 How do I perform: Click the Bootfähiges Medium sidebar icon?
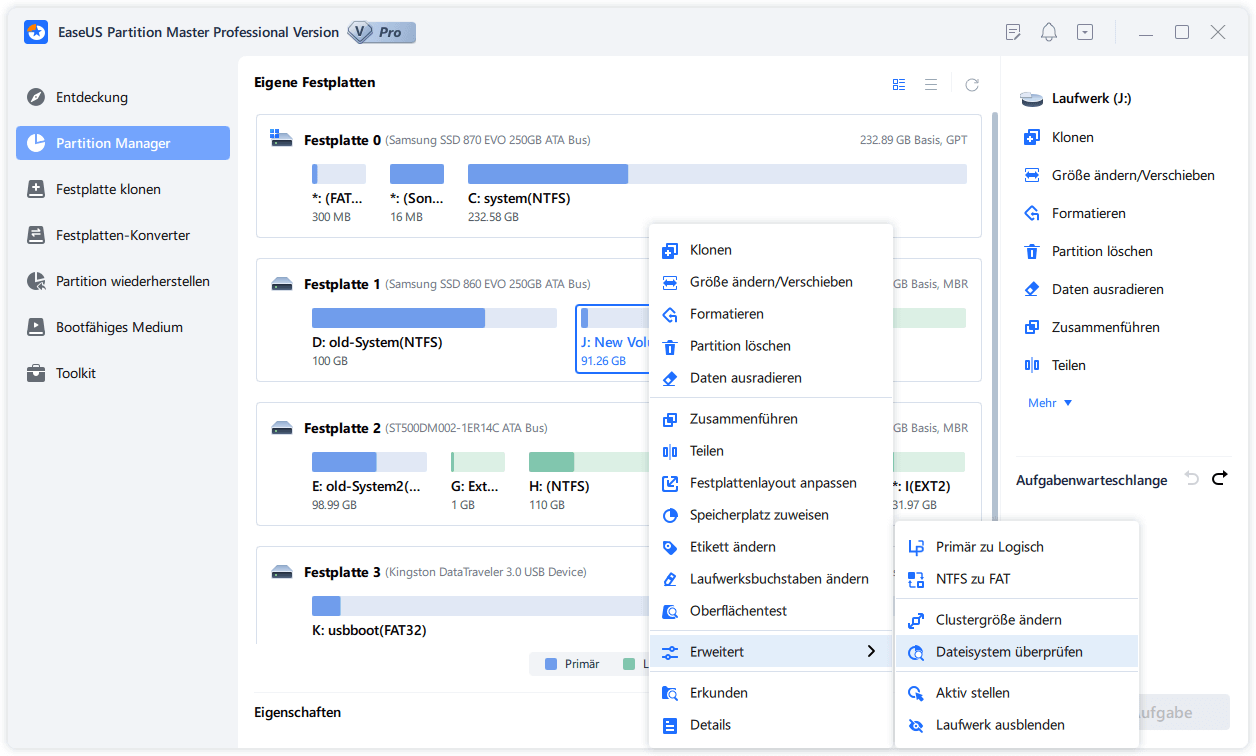point(36,327)
